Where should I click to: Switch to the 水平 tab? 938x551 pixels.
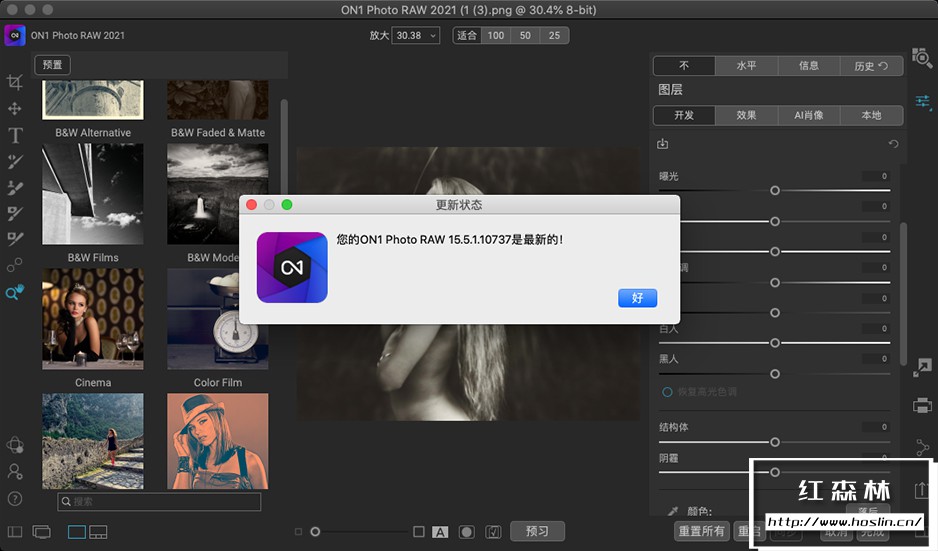[747, 66]
